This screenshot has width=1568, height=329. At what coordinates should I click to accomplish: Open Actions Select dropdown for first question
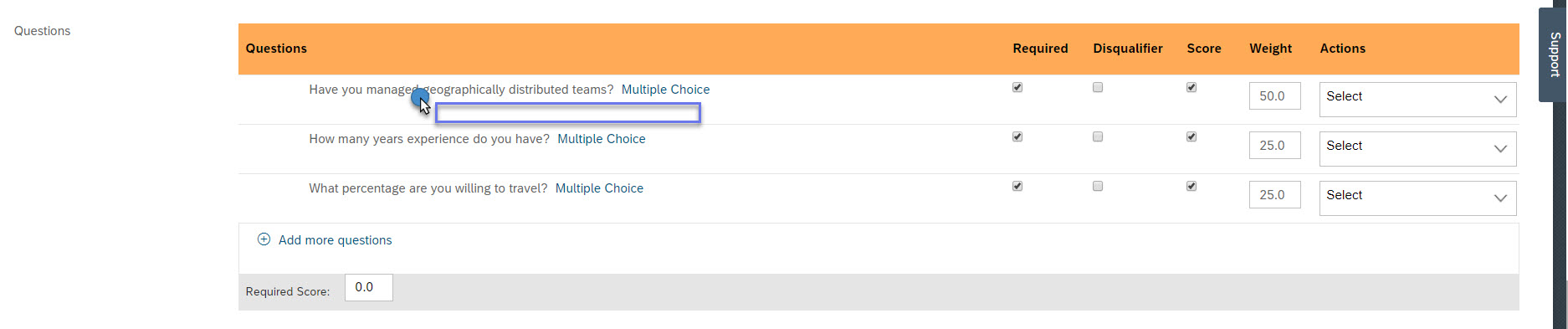point(1417,99)
